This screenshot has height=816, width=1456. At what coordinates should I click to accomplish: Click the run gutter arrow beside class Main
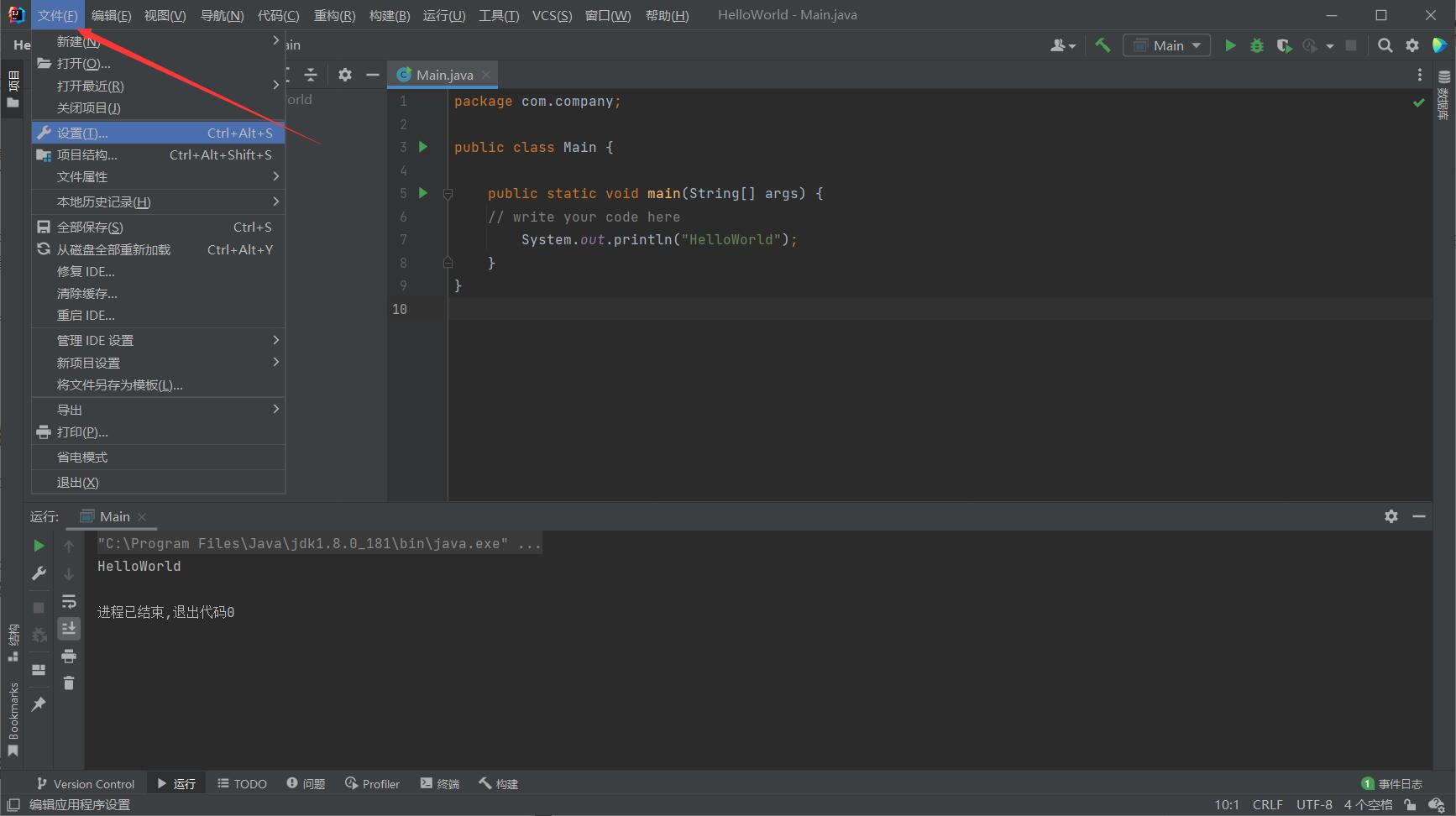pyautogui.click(x=423, y=147)
